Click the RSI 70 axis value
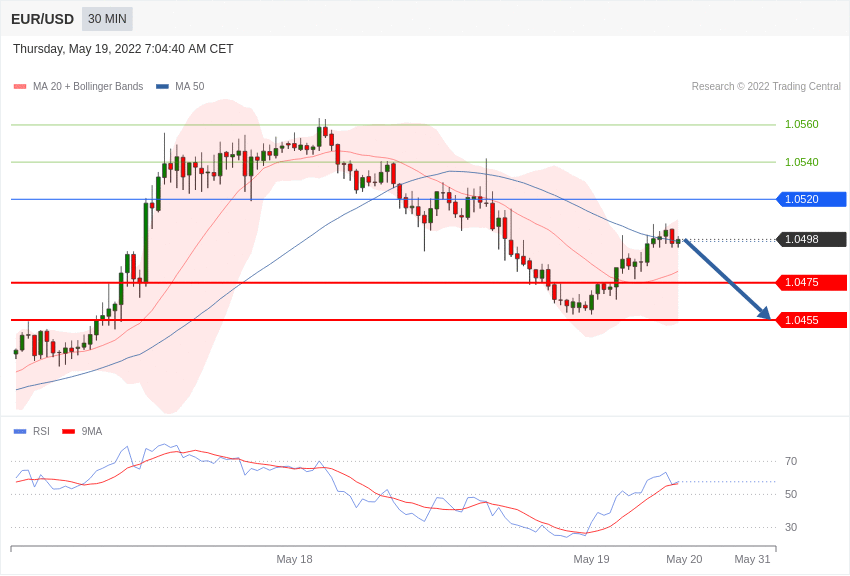850x576 pixels. click(791, 462)
